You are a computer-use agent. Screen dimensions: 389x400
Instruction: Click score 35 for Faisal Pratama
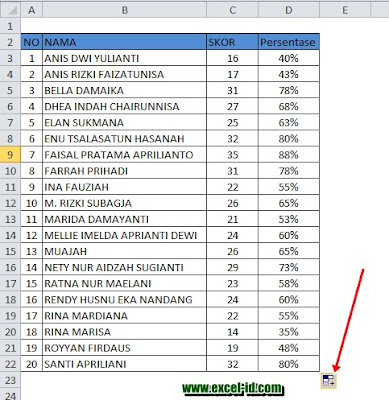232,155
